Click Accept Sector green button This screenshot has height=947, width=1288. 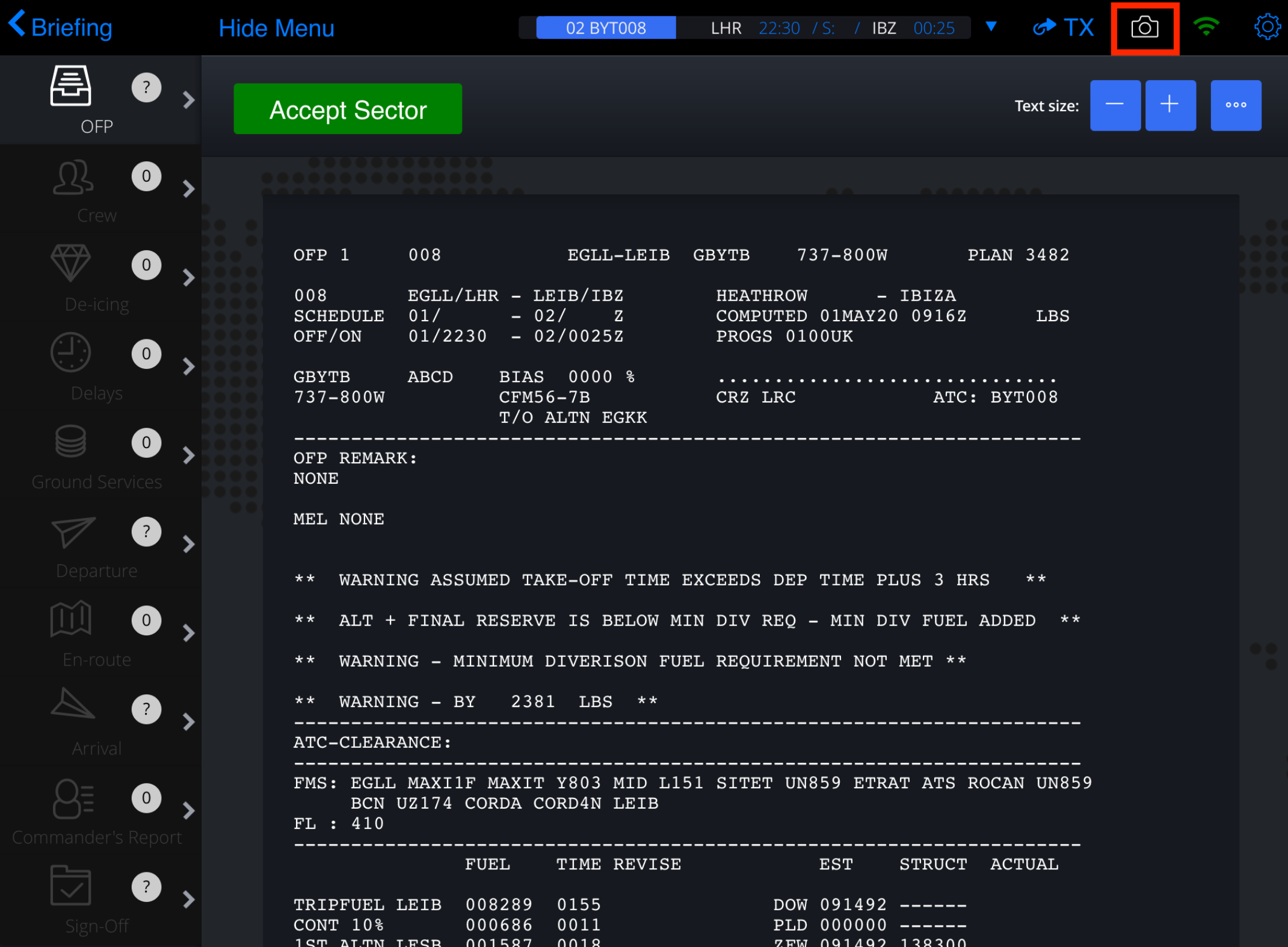point(347,109)
